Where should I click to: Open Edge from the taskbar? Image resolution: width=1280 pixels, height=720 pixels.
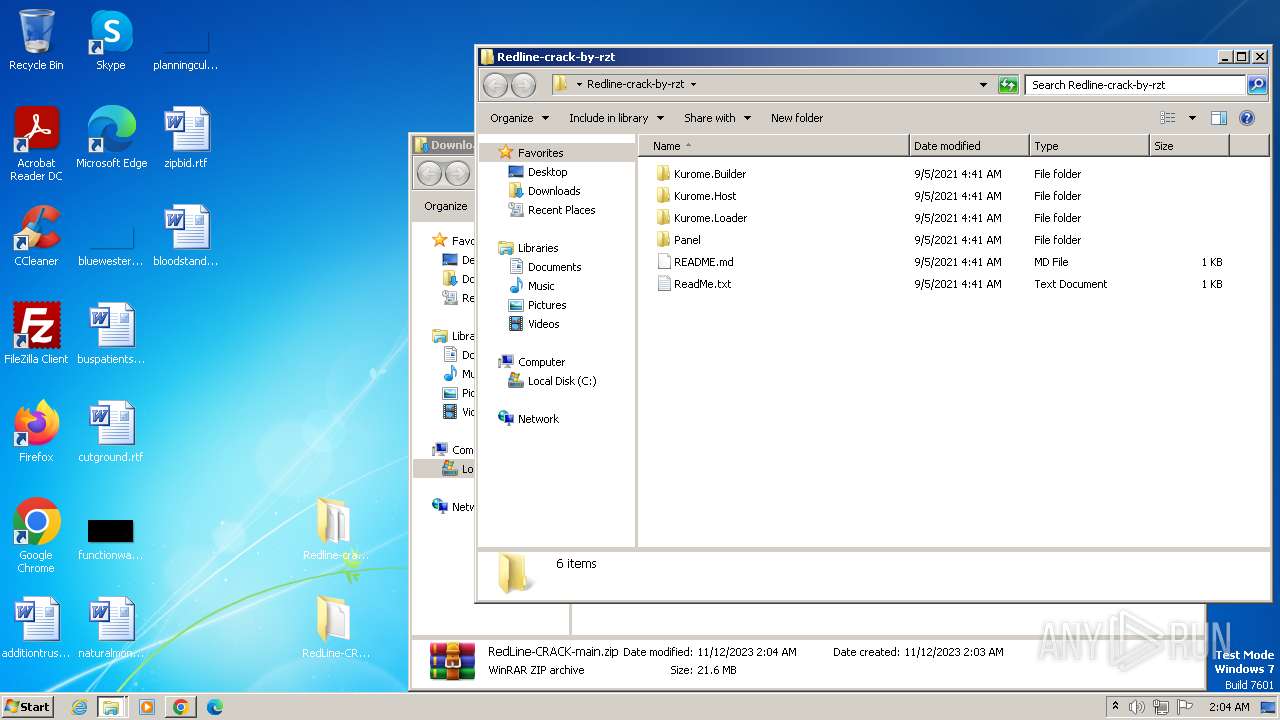point(215,707)
